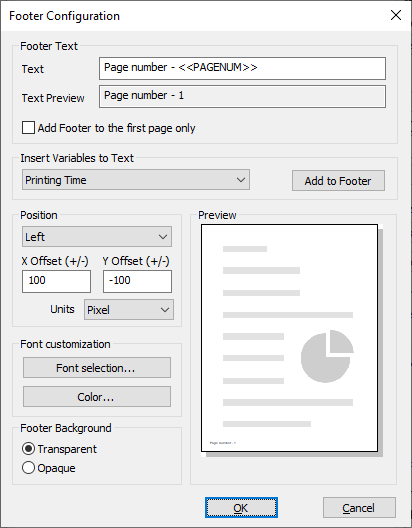Click into the footer Text input field
The image size is (412, 528).
242,68
